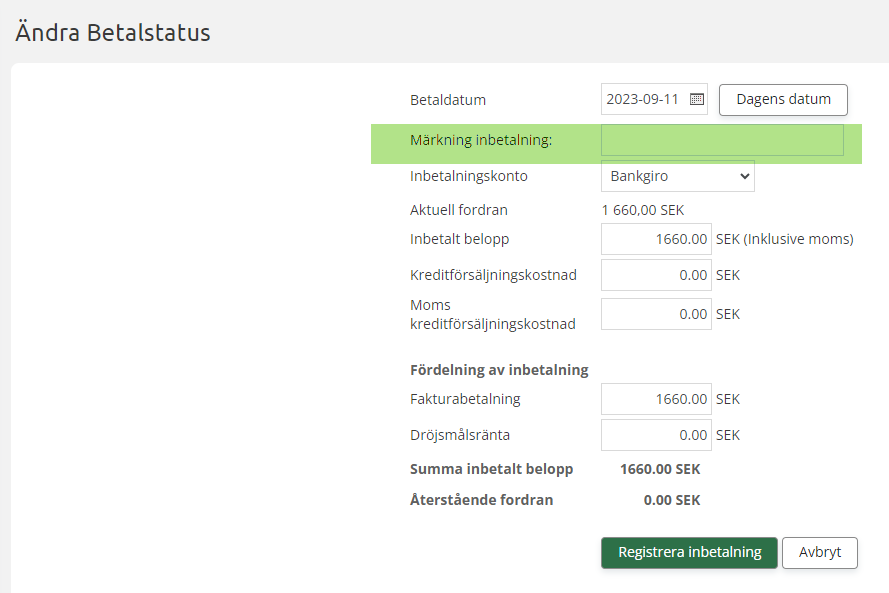Click the Dröjsmålsränta input field

656,435
